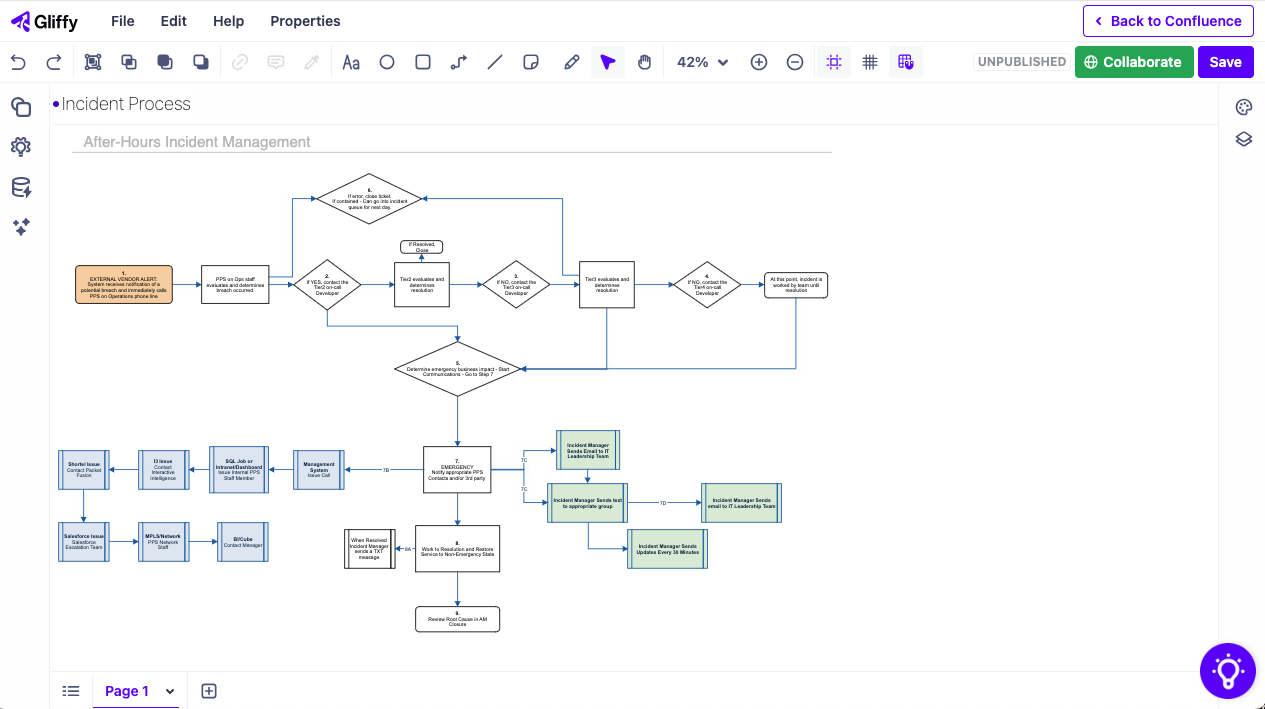1265x709 pixels.
Task: Select the orange External Vendor Alert box
Action: (124, 284)
